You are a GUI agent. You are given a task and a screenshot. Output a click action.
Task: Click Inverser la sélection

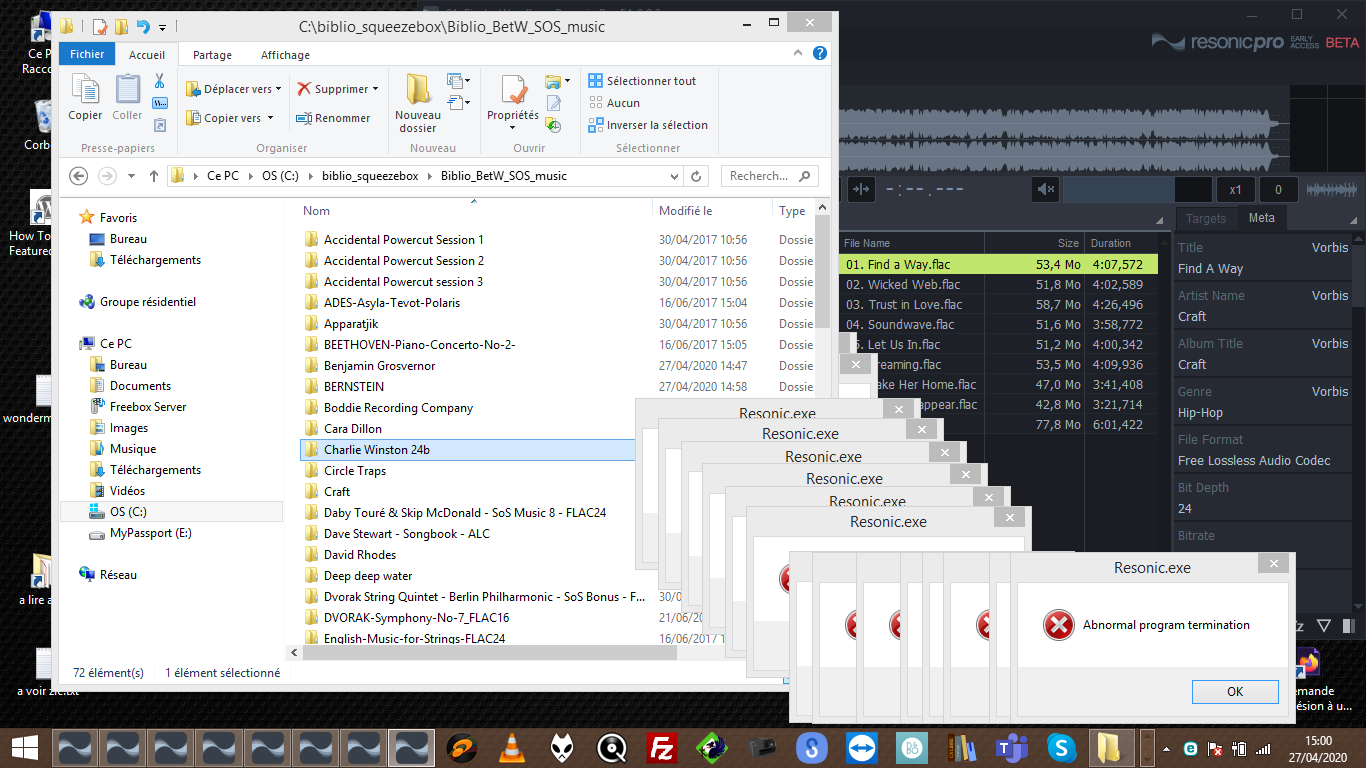(x=656, y=125)
